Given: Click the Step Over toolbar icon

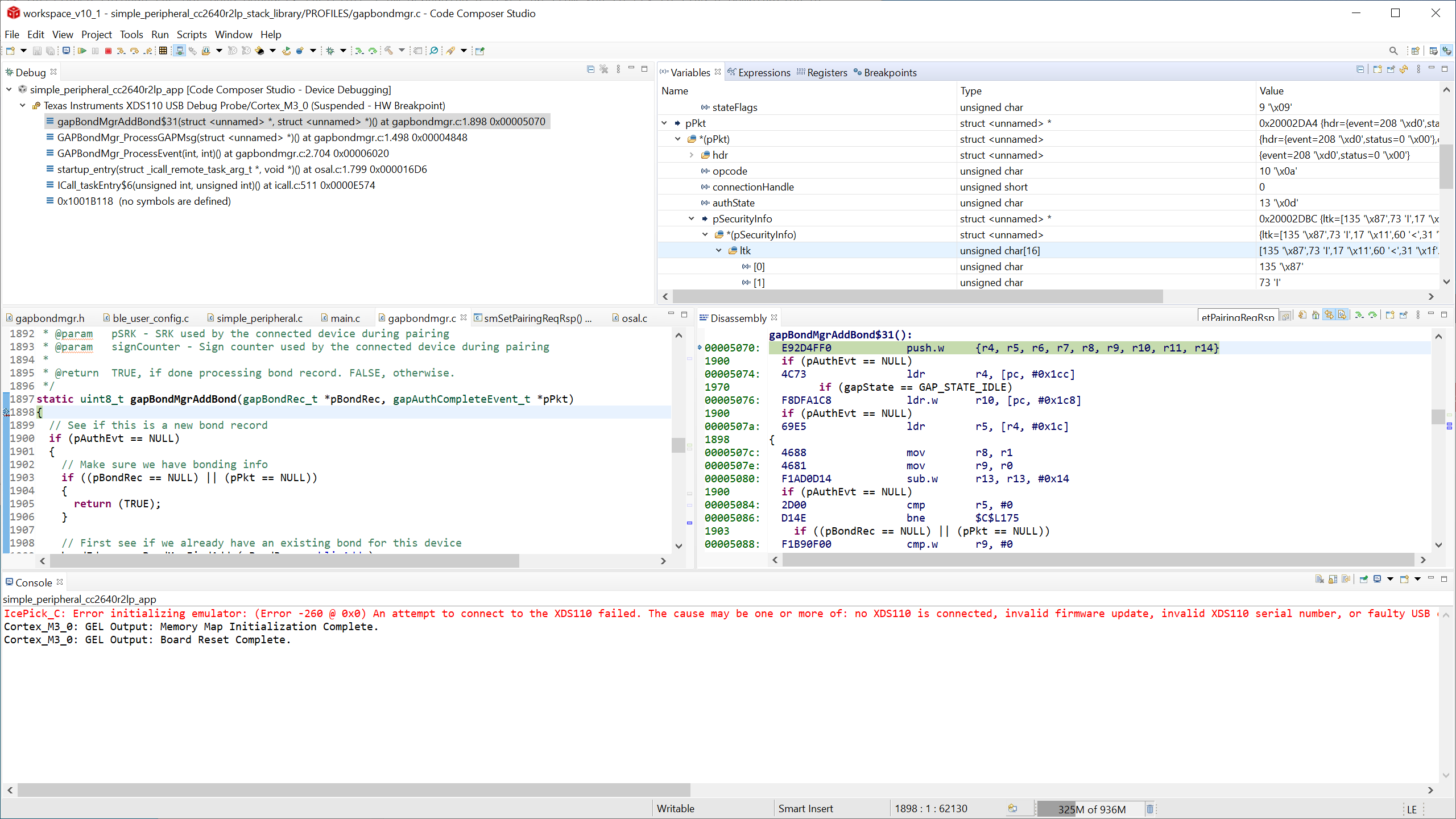Looking at the screenshot, I should point(134,51).
